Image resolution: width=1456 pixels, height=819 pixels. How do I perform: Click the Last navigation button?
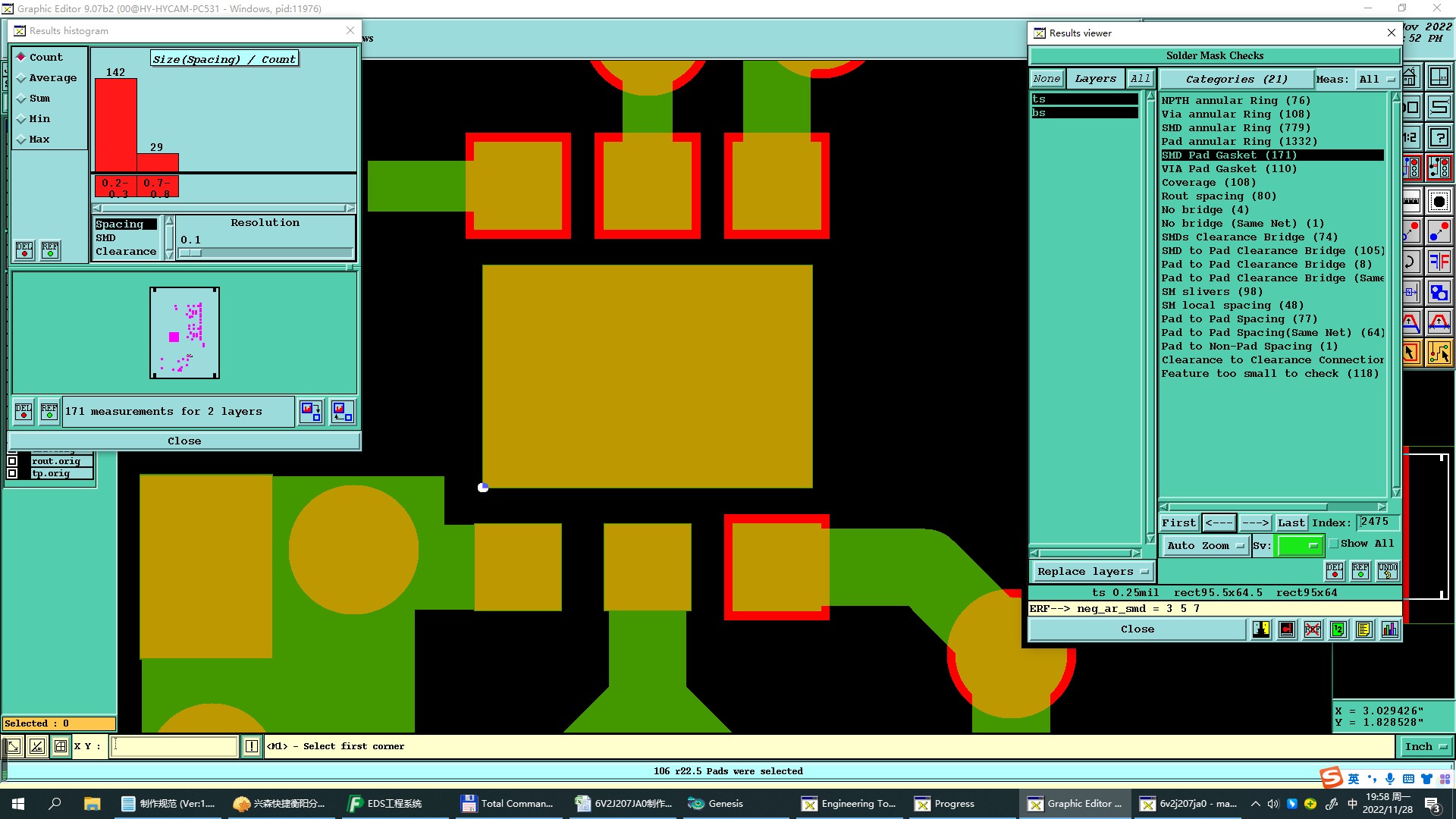(1291, 522)
